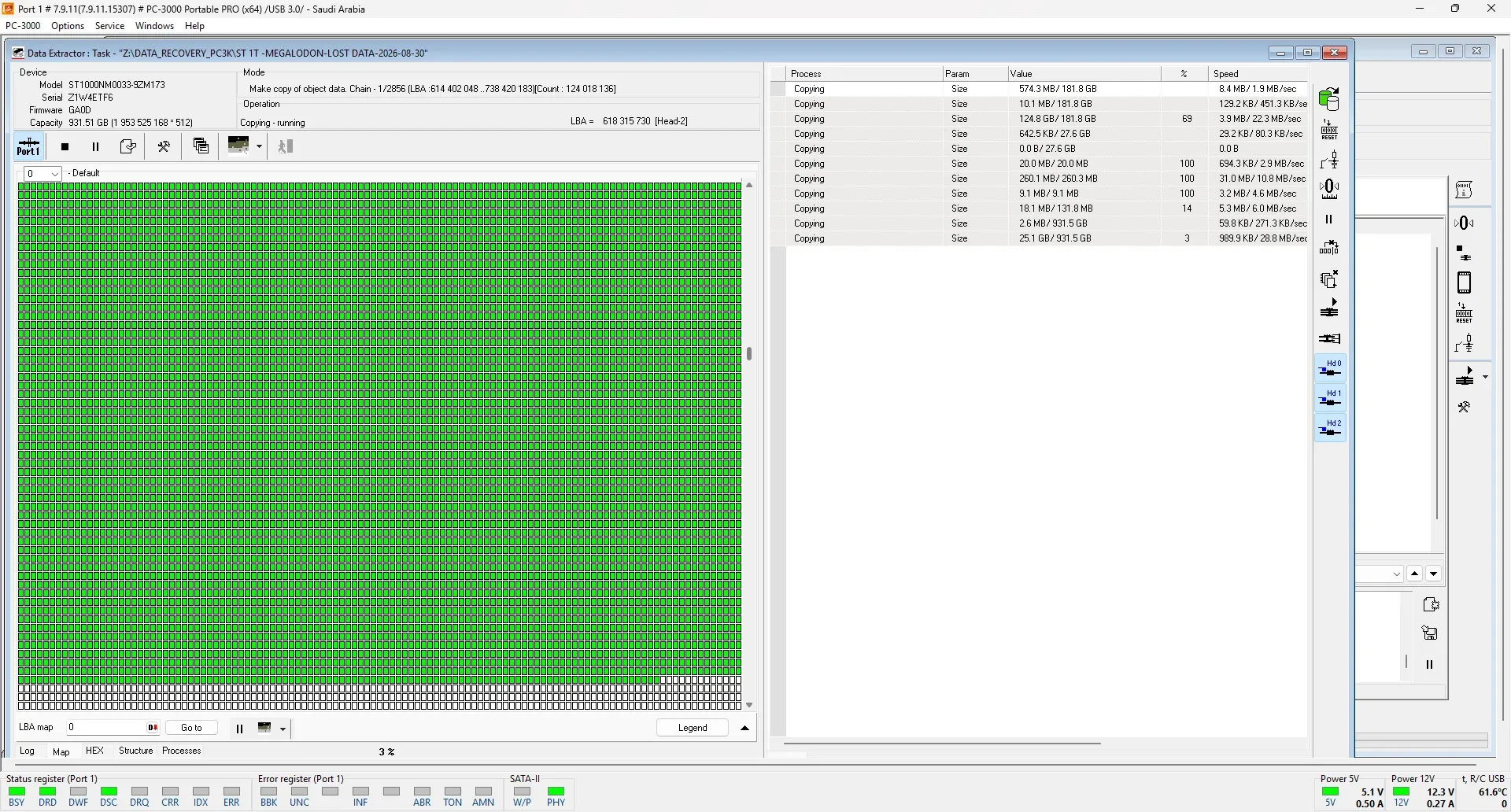This screenshot has width=1511, height=812.
Task: Click the Port1 button in Data Extractor toolbar
Action: (29, 147)
